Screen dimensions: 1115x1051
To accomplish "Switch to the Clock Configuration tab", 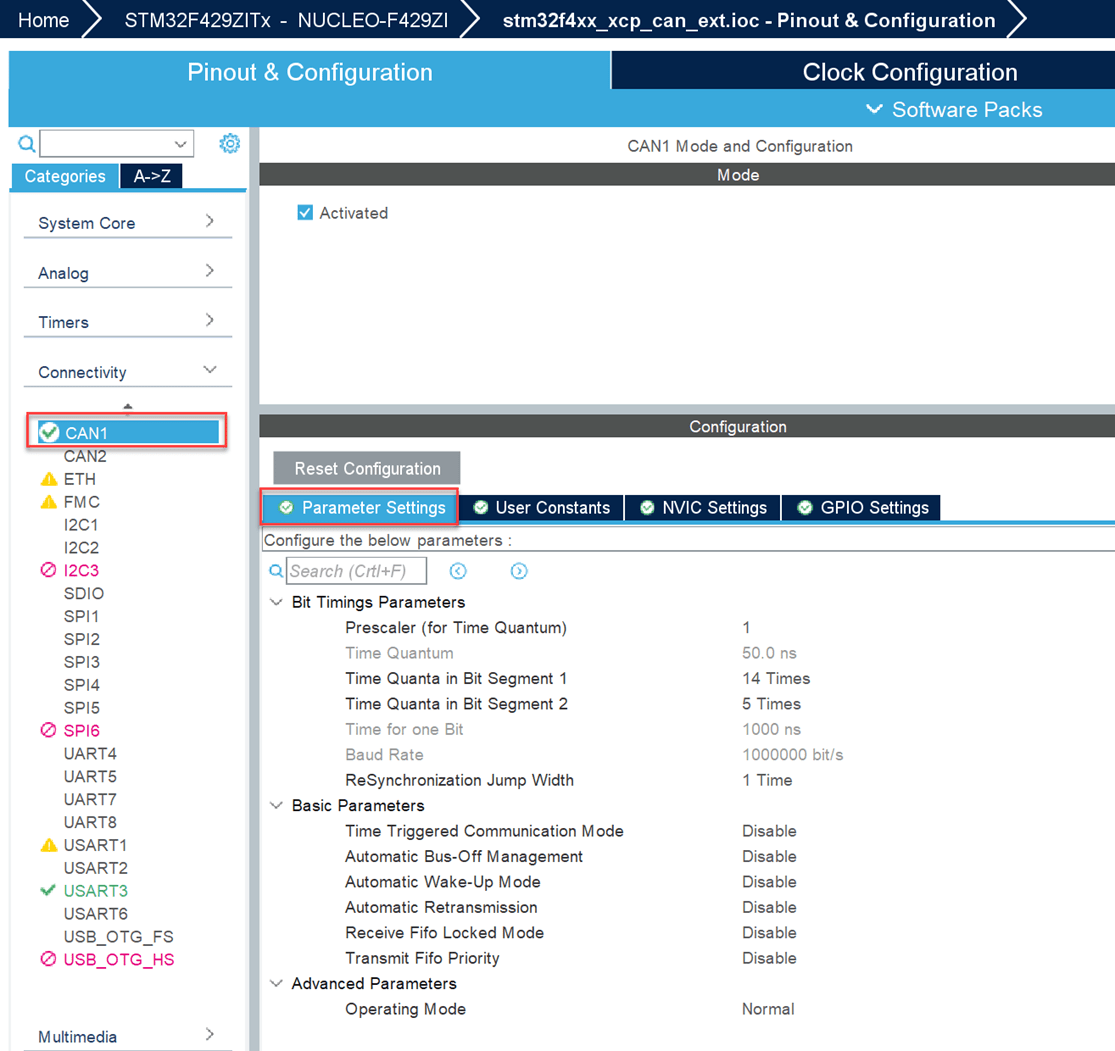I will coord(909,72).
